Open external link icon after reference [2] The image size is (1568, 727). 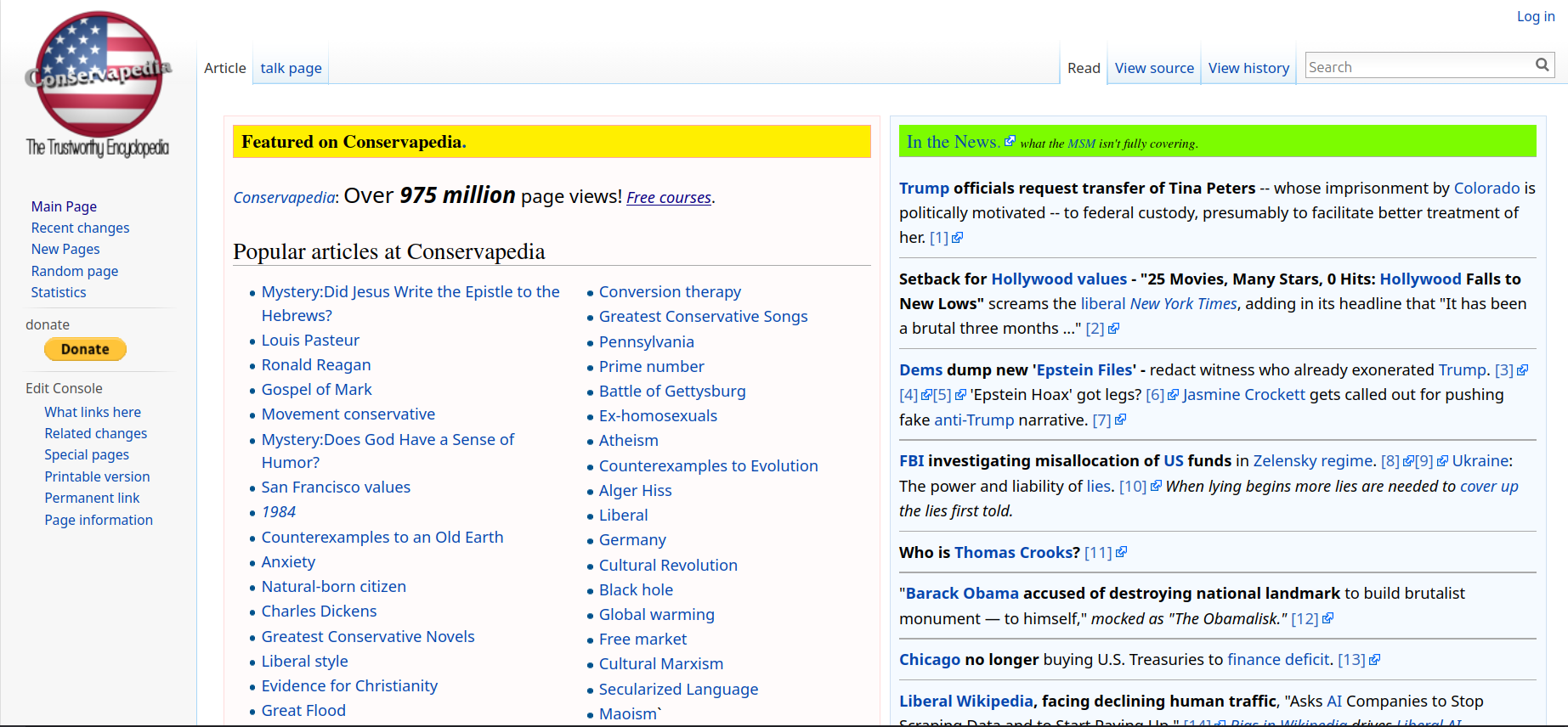click(x=1113, y=329)
